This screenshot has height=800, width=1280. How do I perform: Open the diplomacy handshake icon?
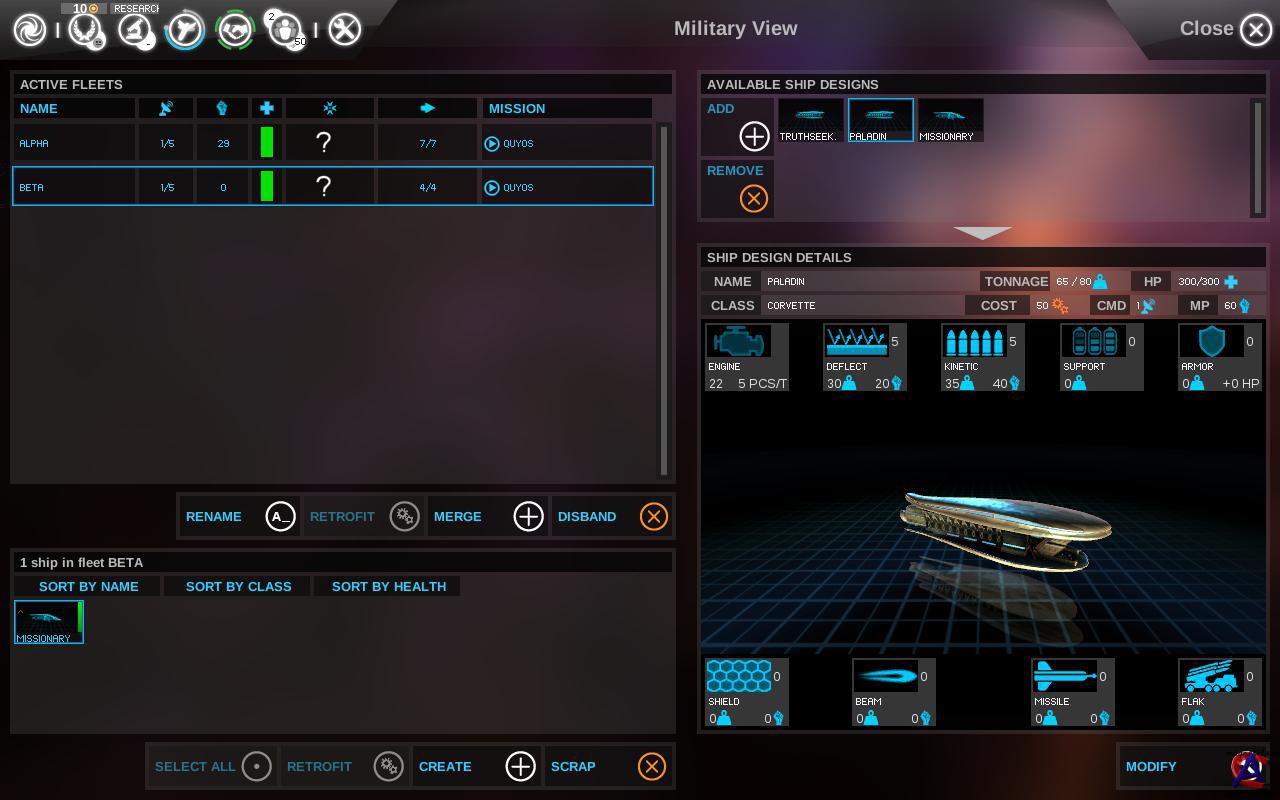click(236, 30)
